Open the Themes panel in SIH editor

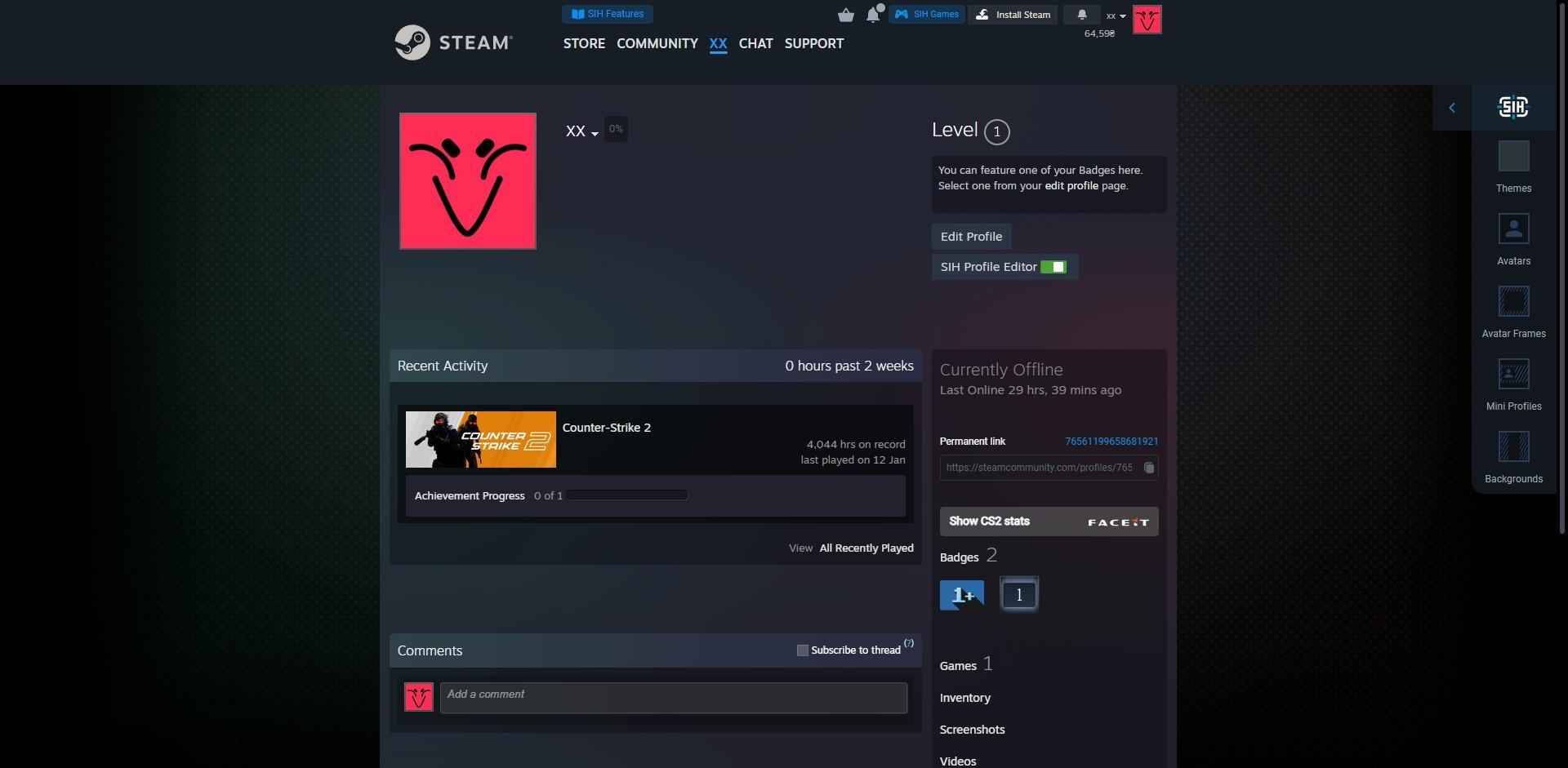[x=1513, y=163]
